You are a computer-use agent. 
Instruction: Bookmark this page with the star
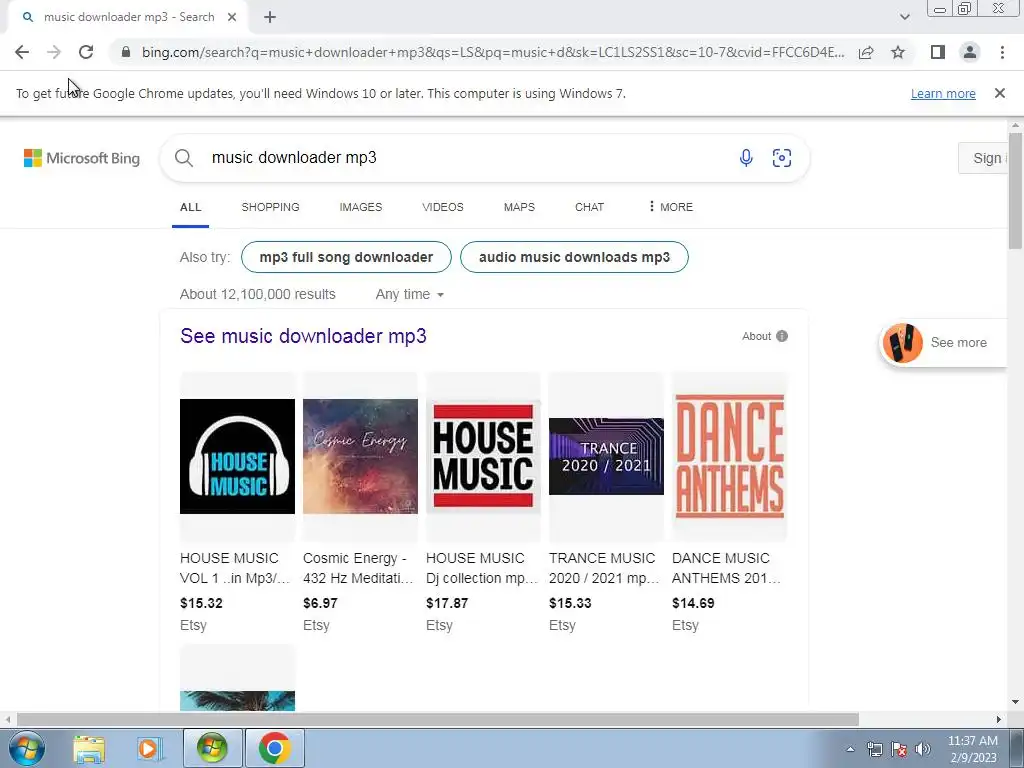tap(898, 52)
